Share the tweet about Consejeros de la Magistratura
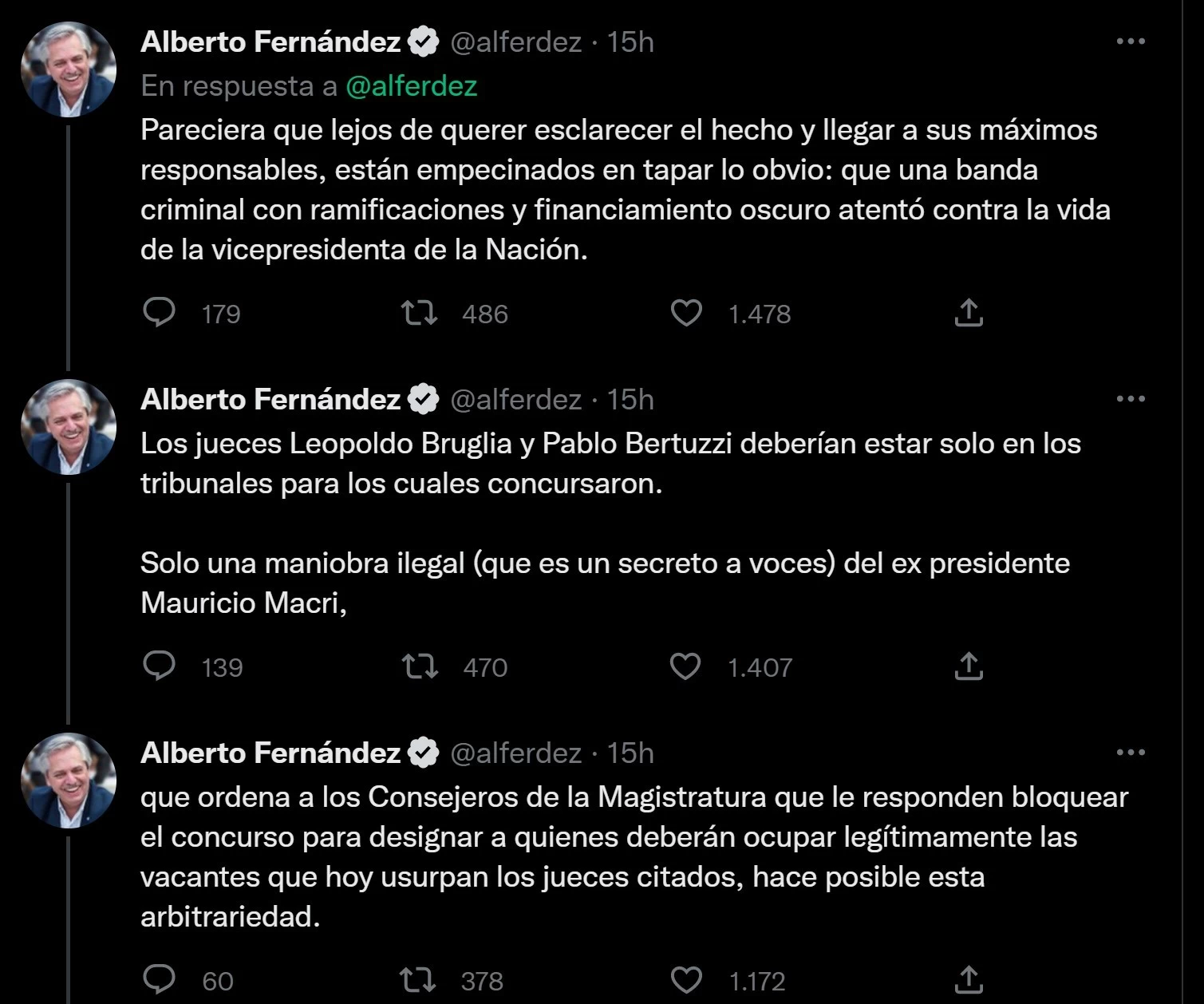The image size is (1204, 1004). [x=968, y=979]
